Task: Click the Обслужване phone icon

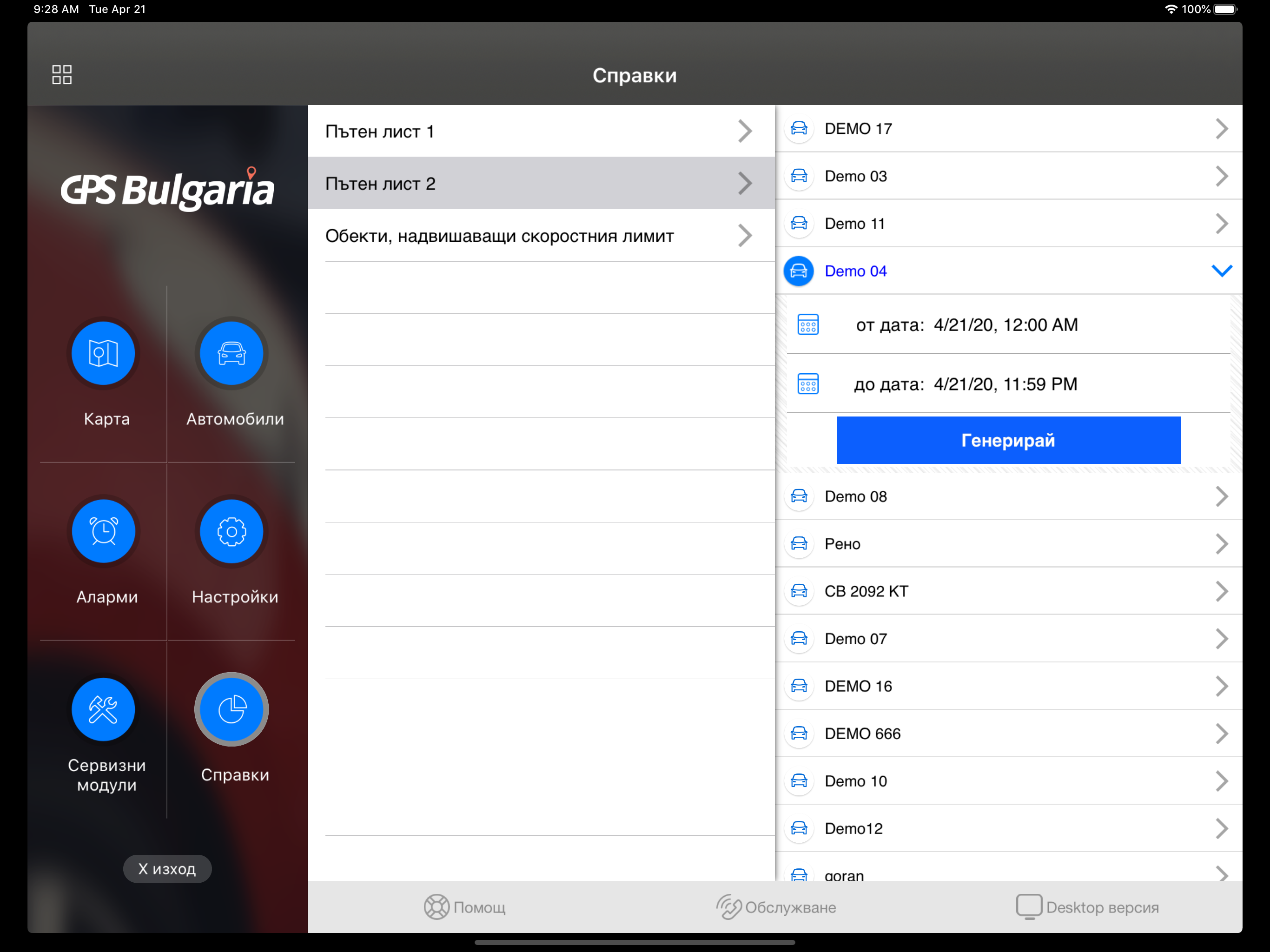Action: pyautogui.click(x=728, y=907)
